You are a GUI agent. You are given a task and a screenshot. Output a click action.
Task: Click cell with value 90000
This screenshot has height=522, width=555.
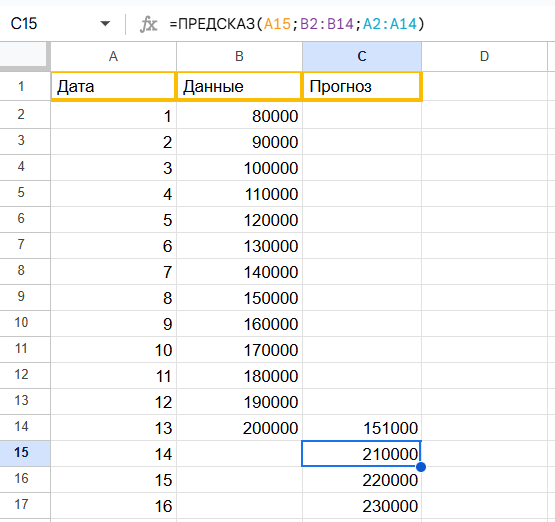click(239, 142)
